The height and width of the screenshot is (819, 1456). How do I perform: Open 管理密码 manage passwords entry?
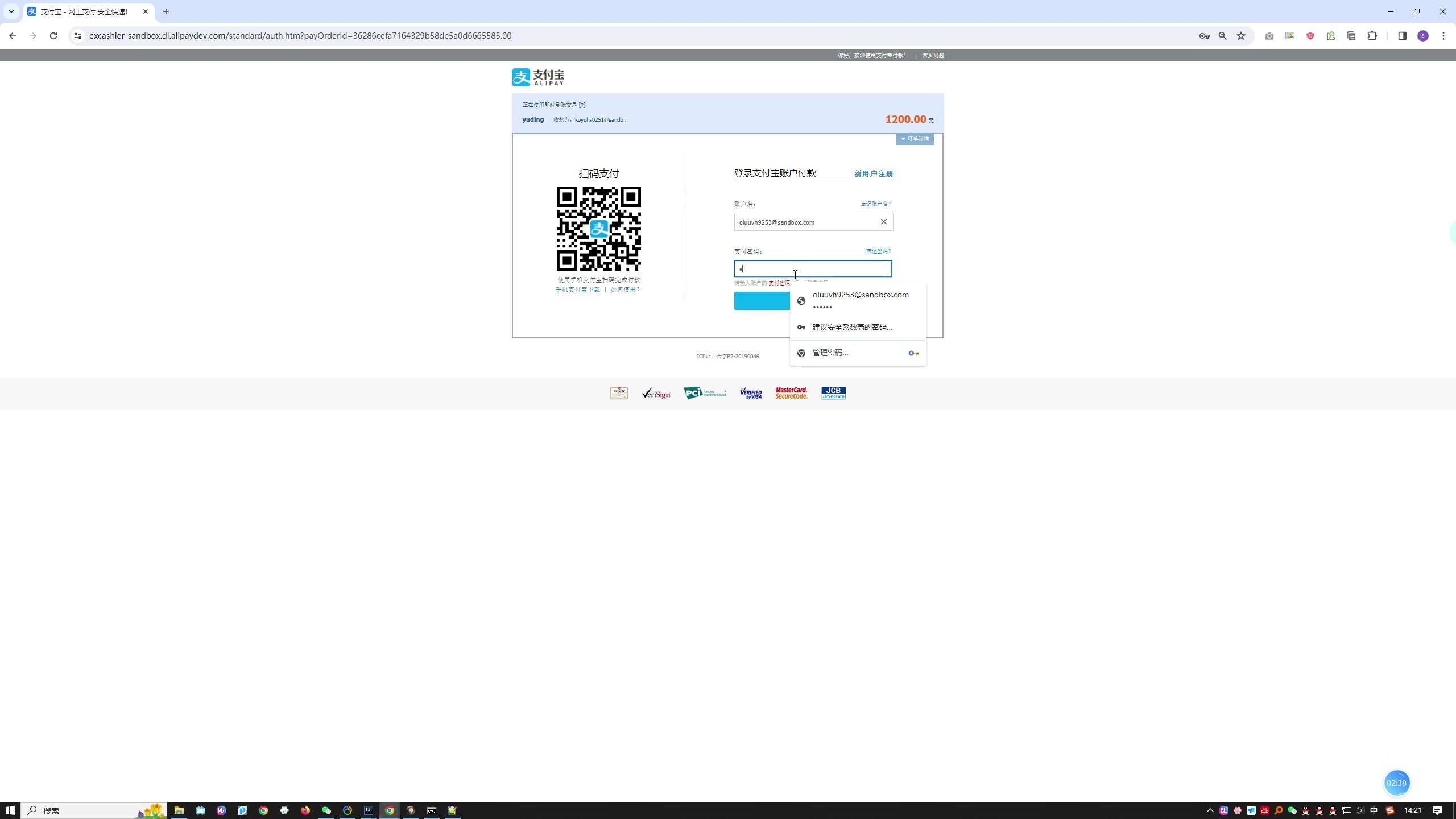click(858, 353)
